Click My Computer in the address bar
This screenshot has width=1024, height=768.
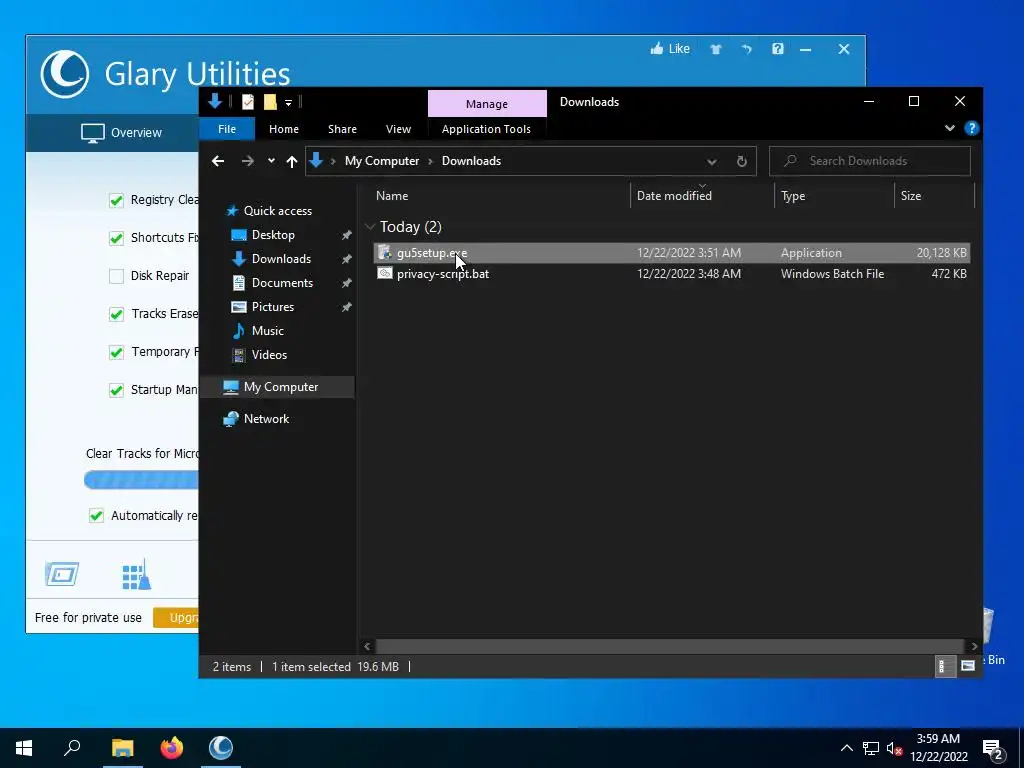click(x=381, y=161)
